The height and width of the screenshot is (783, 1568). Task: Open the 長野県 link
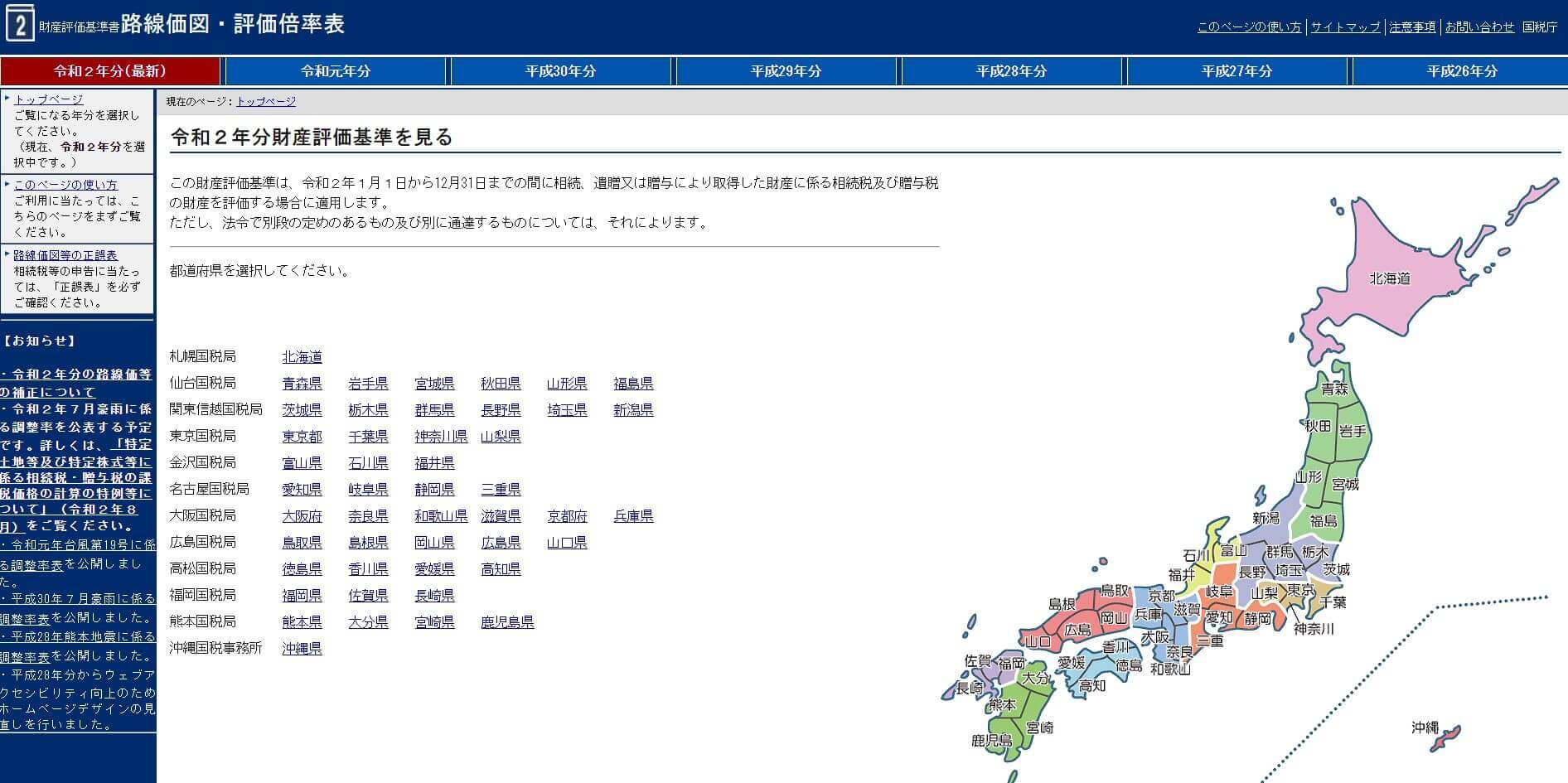tap(501, 410)
